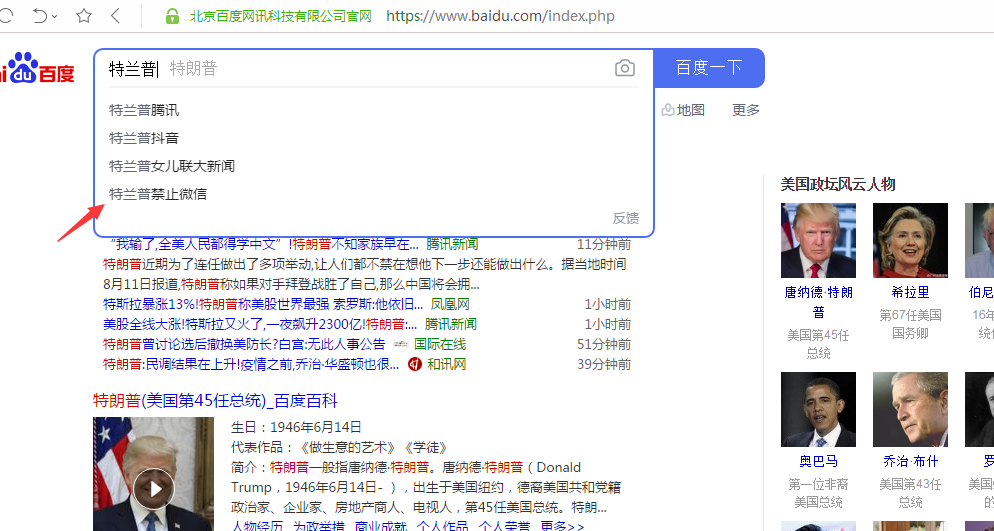Open news headline about 全美人民都得学中文
The image size is (994, 531).
pos(264,244)
